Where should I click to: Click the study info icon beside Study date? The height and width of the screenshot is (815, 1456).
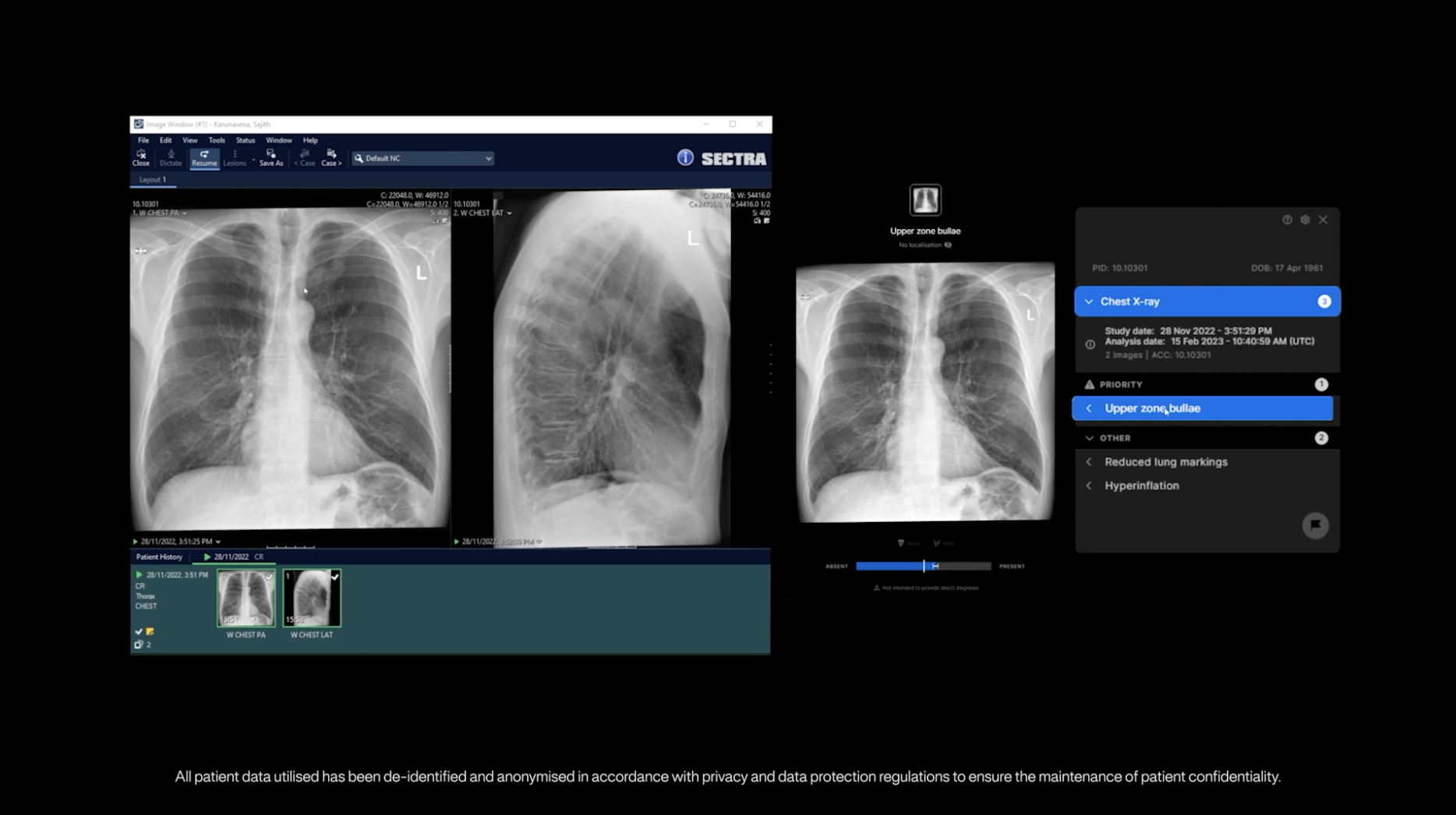tap(1090, 344)
